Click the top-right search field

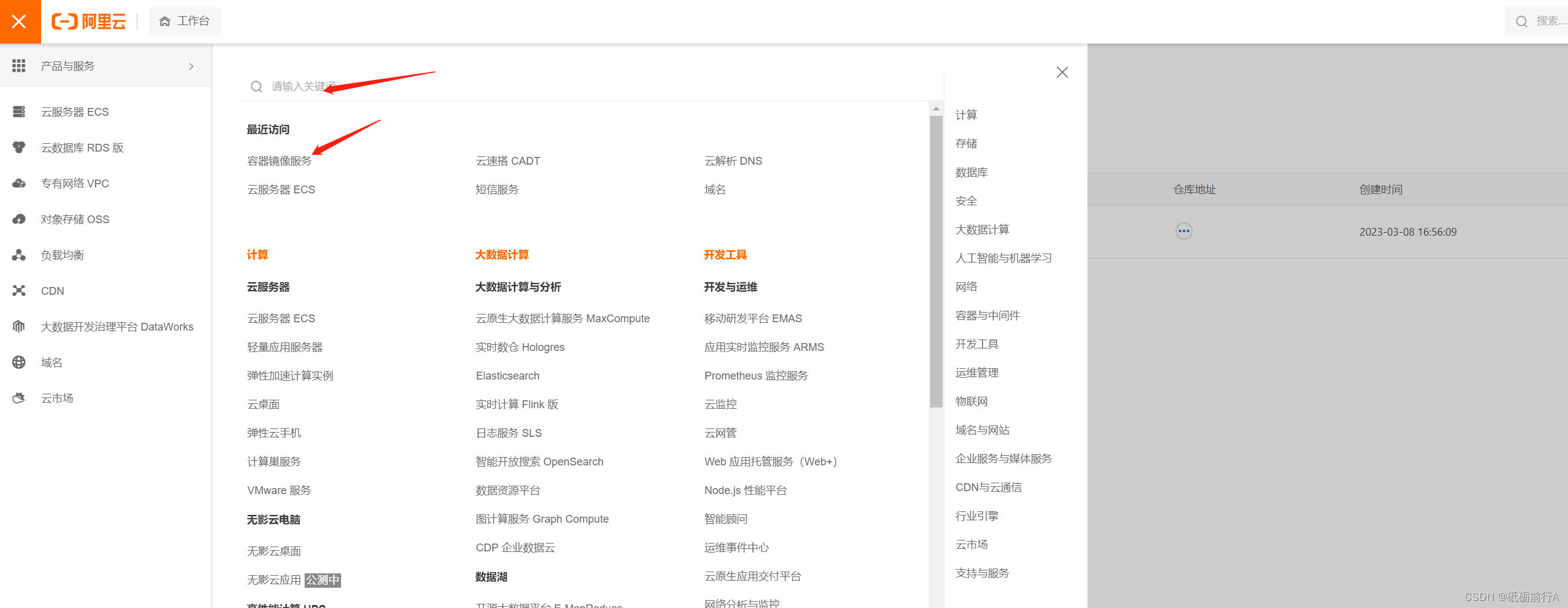(x=1536, y=21)
